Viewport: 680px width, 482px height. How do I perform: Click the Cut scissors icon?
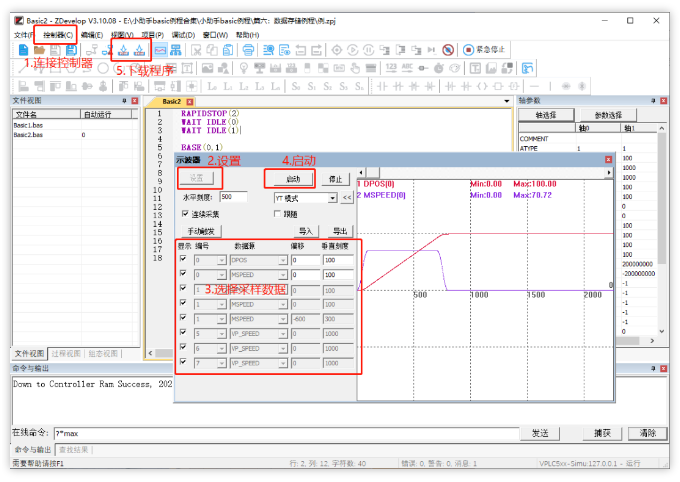click(196, 50)
